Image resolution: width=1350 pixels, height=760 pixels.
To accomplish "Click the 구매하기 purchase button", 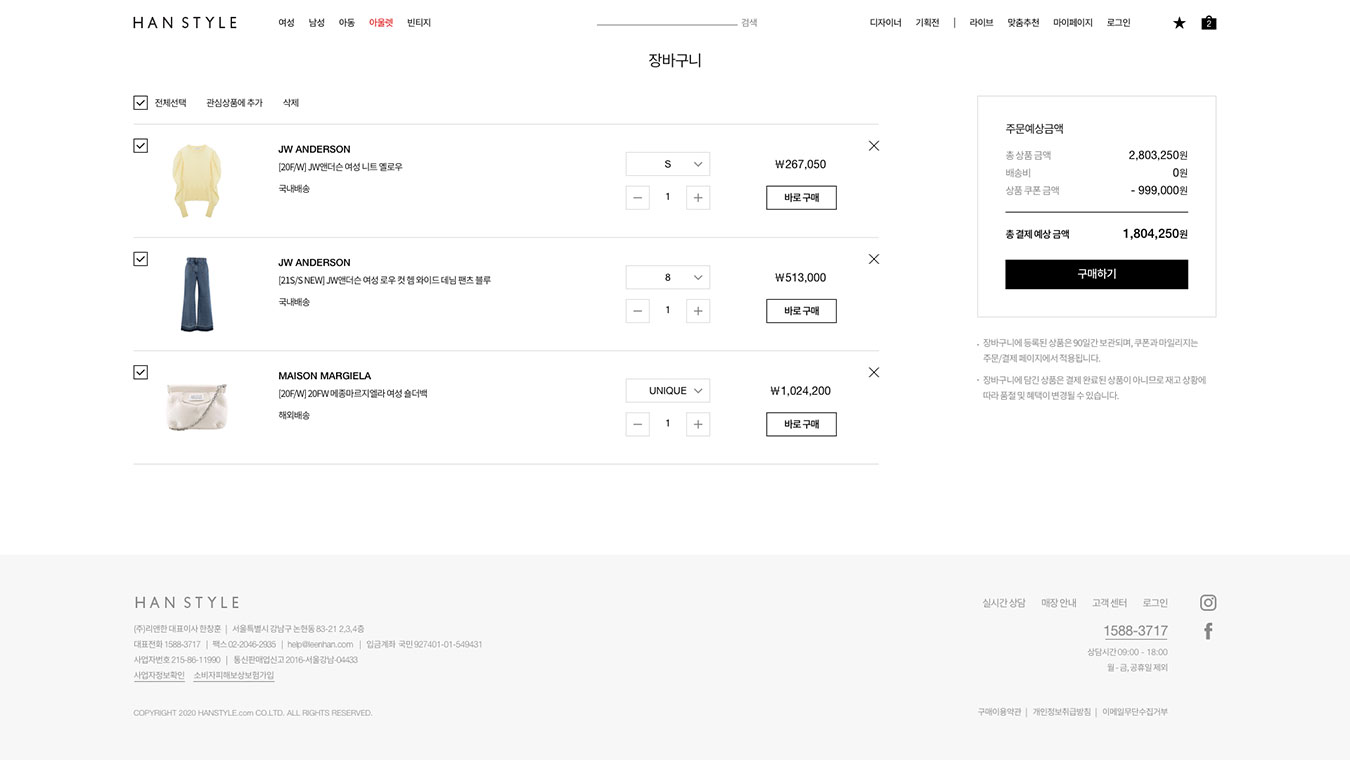I will coord(1097,274).
